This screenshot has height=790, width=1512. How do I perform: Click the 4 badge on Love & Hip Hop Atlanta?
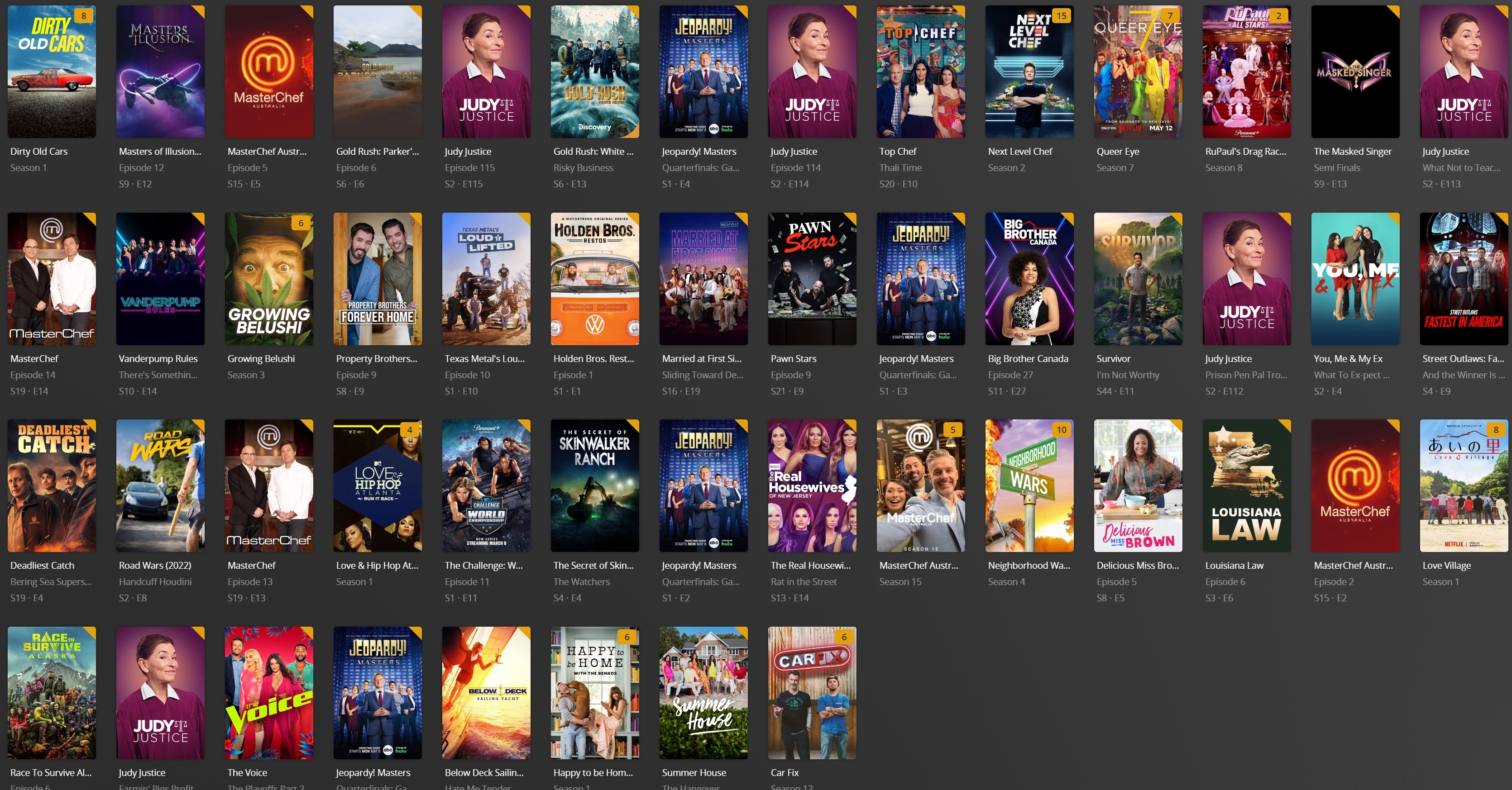[x=410, y=430]
